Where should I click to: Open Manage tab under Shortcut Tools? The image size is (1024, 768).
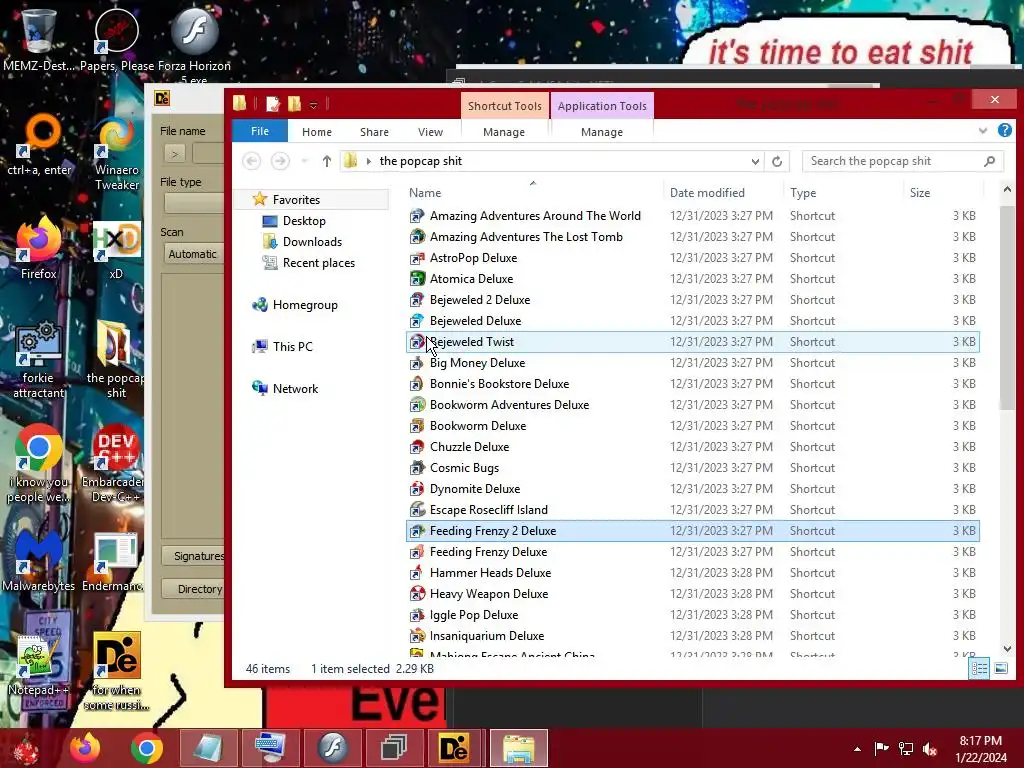tap(504, 132)
